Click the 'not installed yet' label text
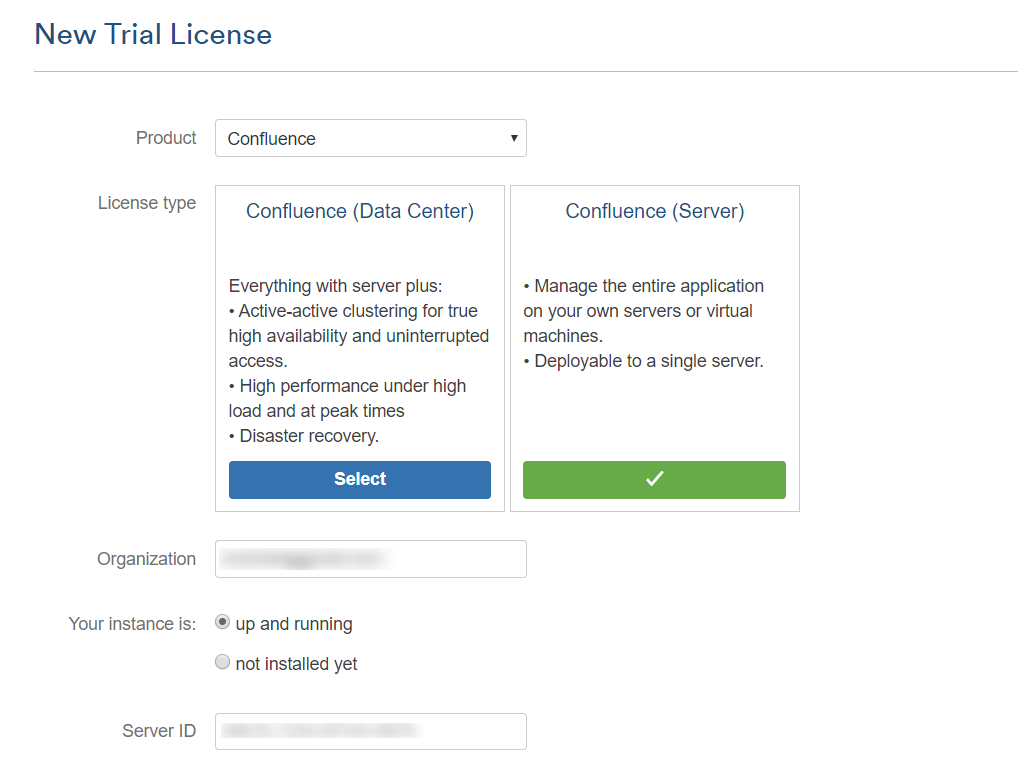 coord(296,664)
